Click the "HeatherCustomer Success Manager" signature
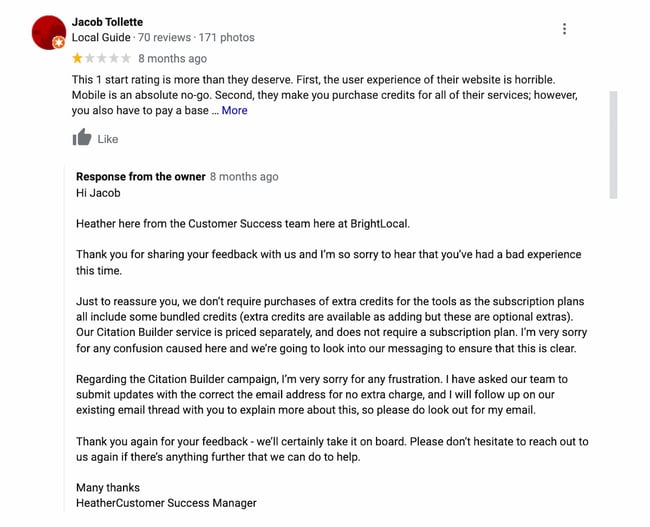 tap(166, 503)
